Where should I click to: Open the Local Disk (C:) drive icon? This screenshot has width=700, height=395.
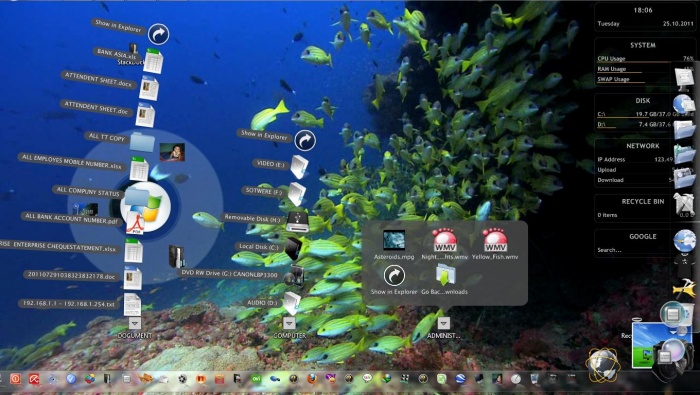click(294, 249)
